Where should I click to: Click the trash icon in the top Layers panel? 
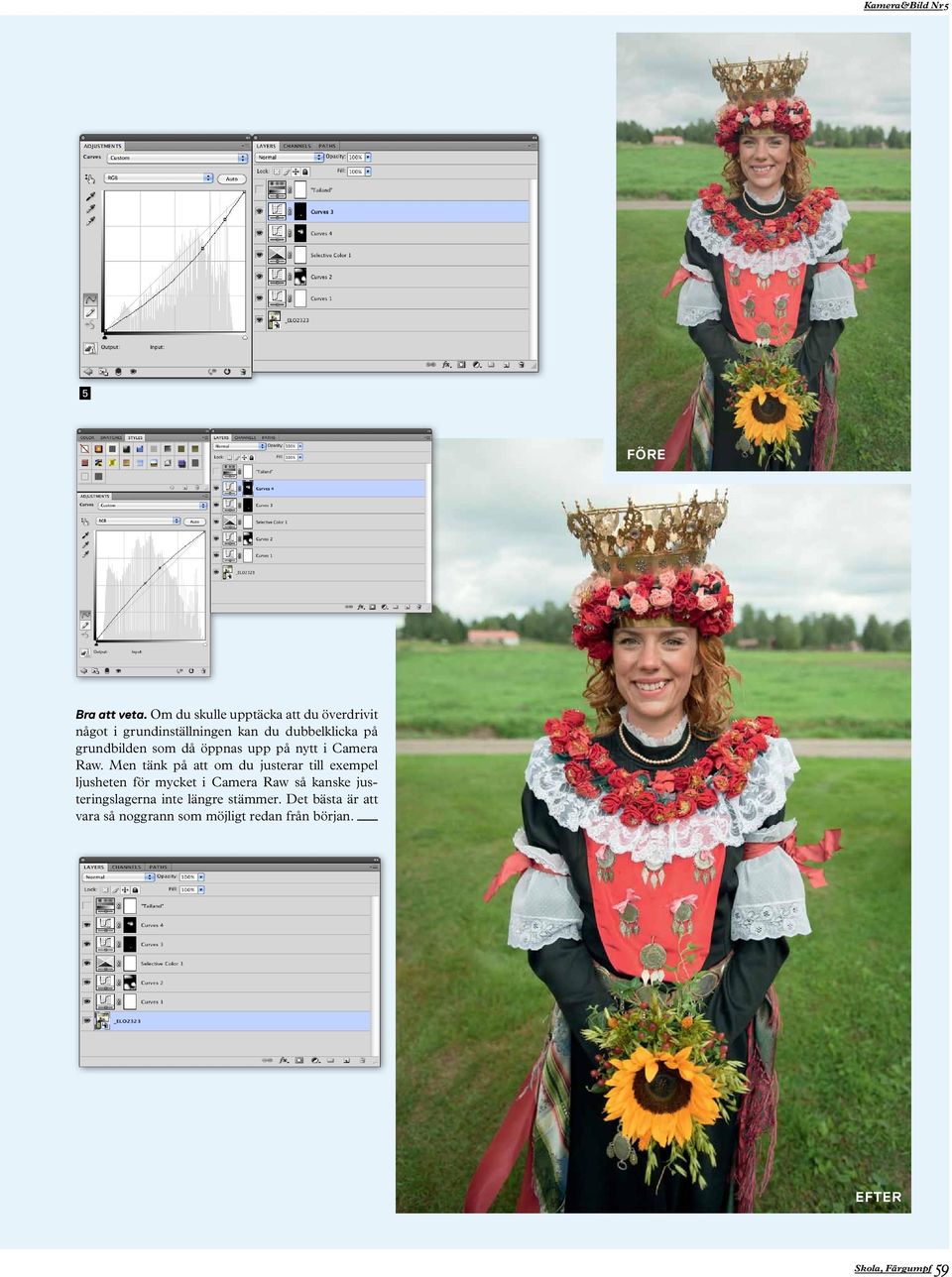[x=522, y=365]
